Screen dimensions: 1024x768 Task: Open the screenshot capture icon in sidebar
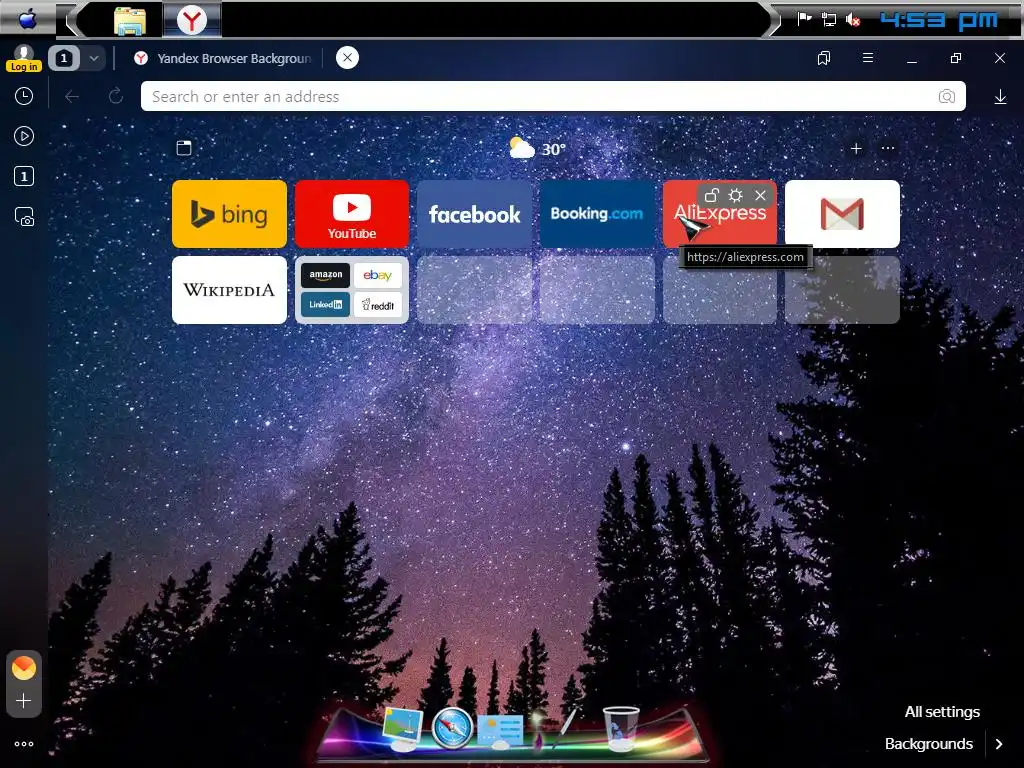(x=24, y=217)
